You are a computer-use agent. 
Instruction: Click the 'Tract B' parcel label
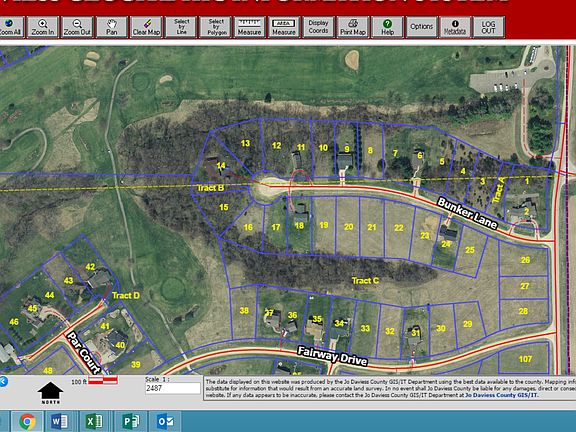point(210,188)
